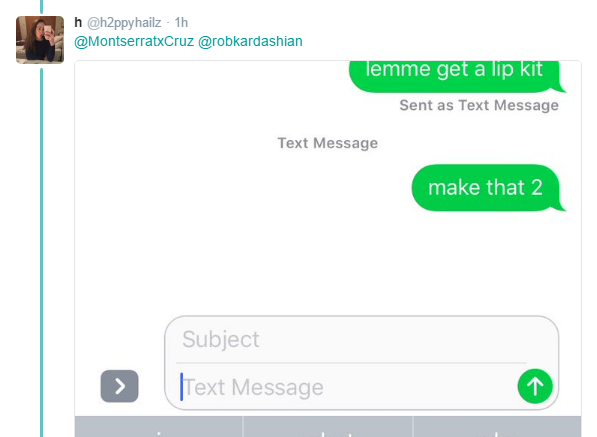Open the @MontserratxCruz mention link
This screenshot has width=597, height=437.
(134, 41)
